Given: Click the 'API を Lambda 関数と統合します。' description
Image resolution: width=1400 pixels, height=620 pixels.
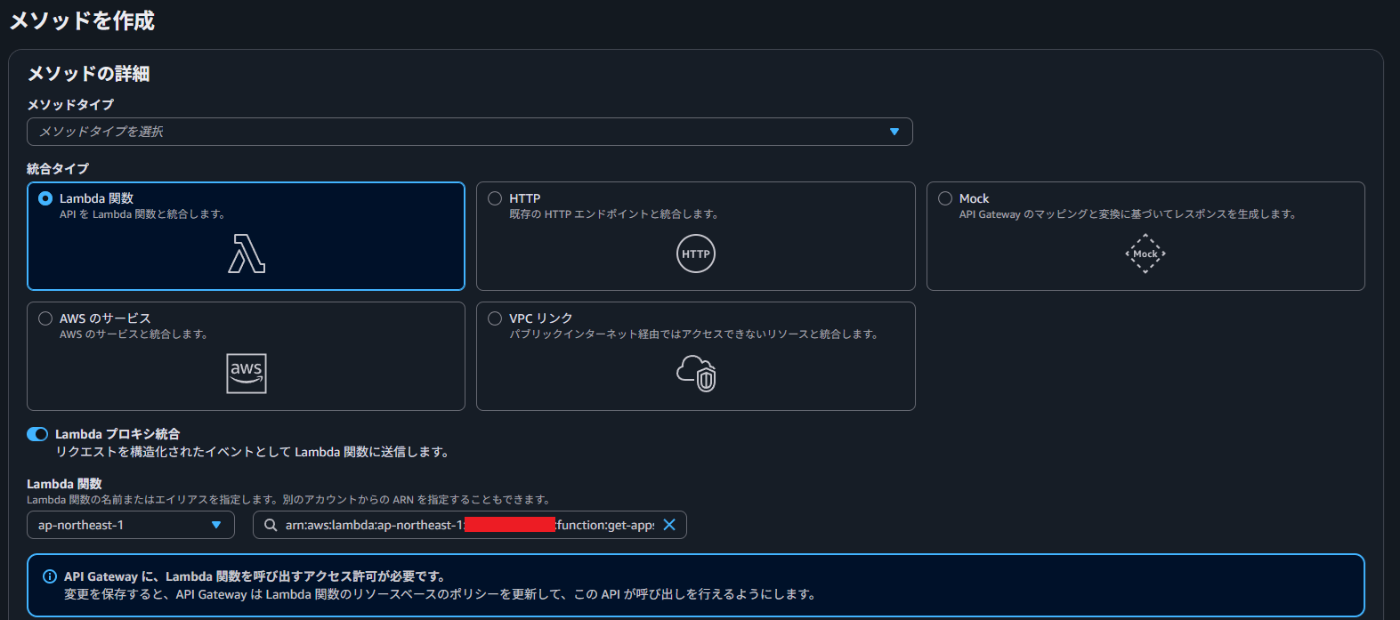Looking at the screenshot, I should point(143,214).
